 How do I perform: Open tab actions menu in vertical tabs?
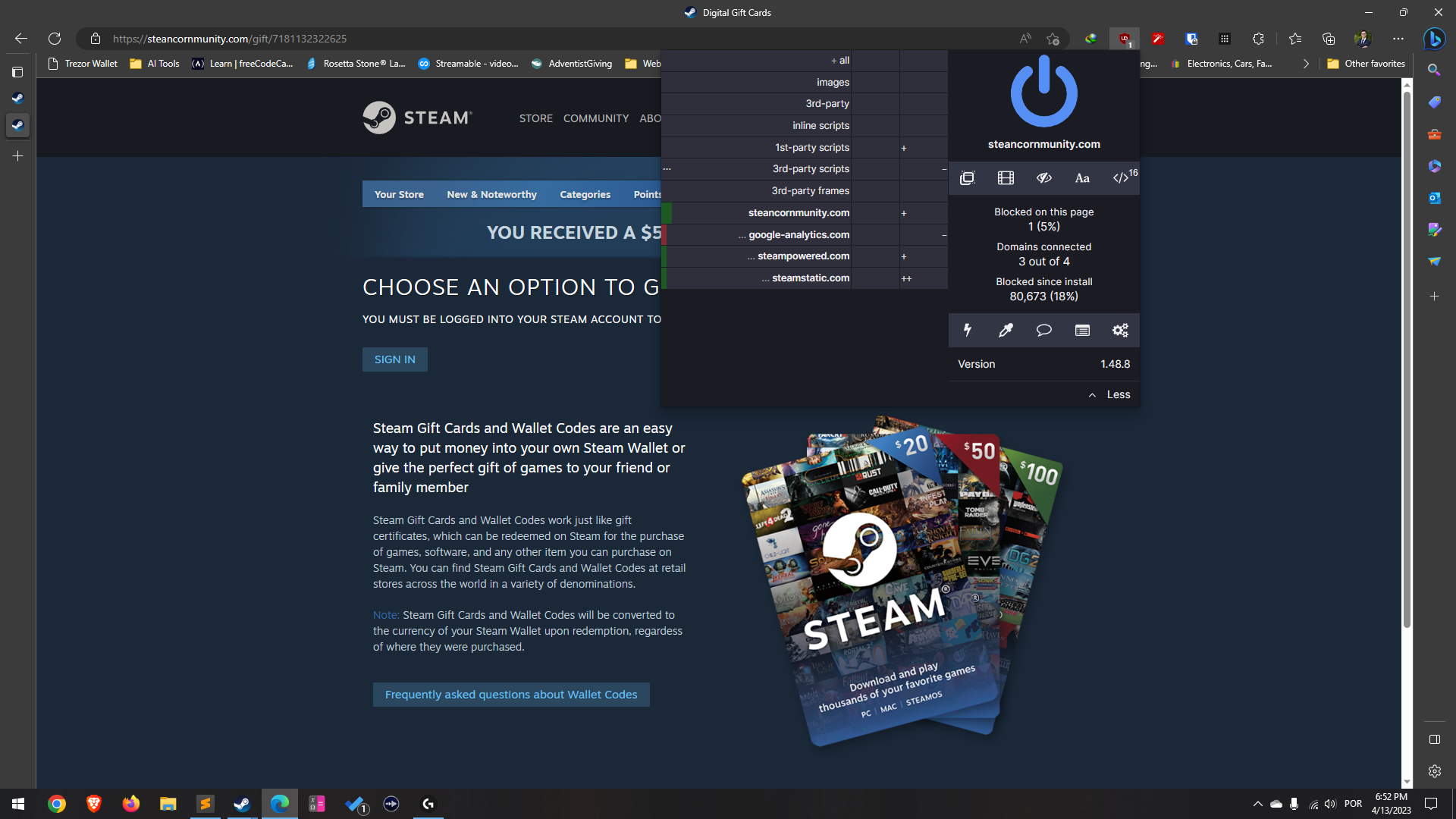pyautogui.click(x=17, y=72)
